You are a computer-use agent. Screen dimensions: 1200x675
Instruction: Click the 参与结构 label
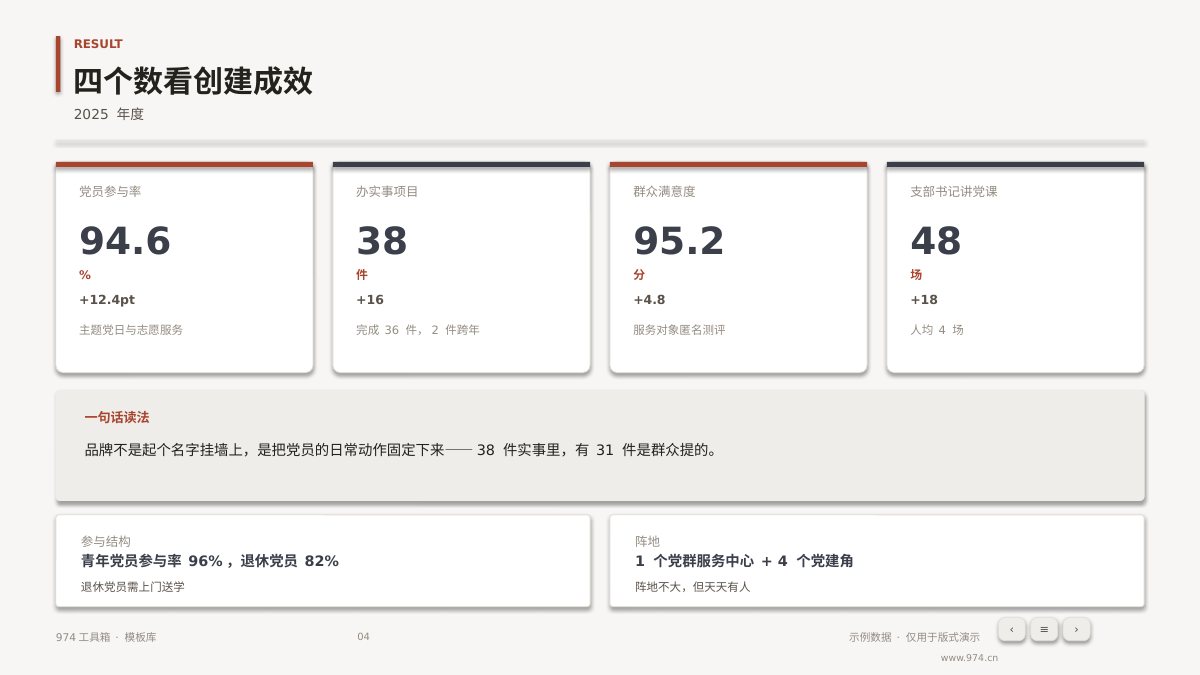(x=106, y=541)
